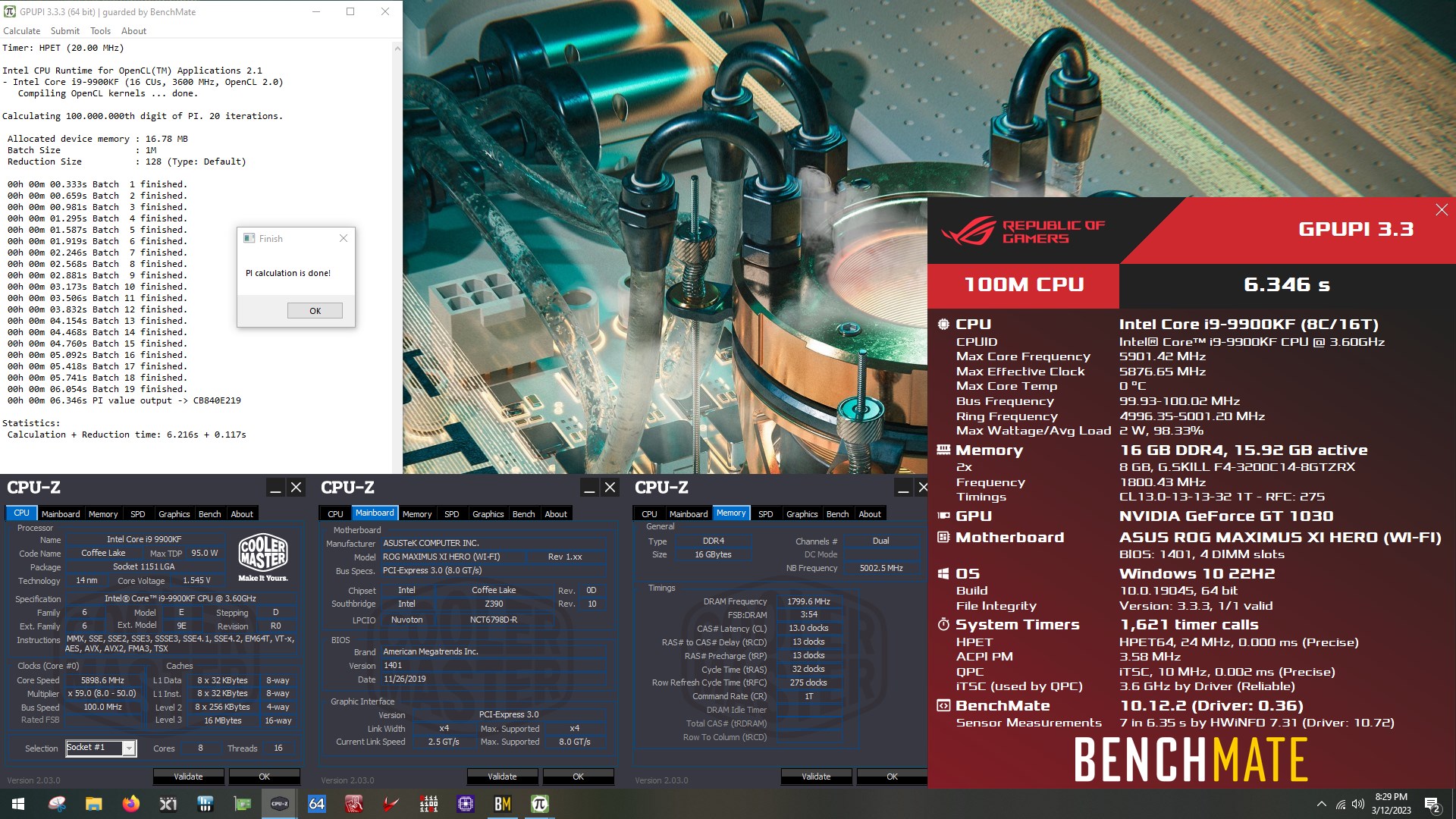Open the red card app on taskbar

(x=354, y=804)
